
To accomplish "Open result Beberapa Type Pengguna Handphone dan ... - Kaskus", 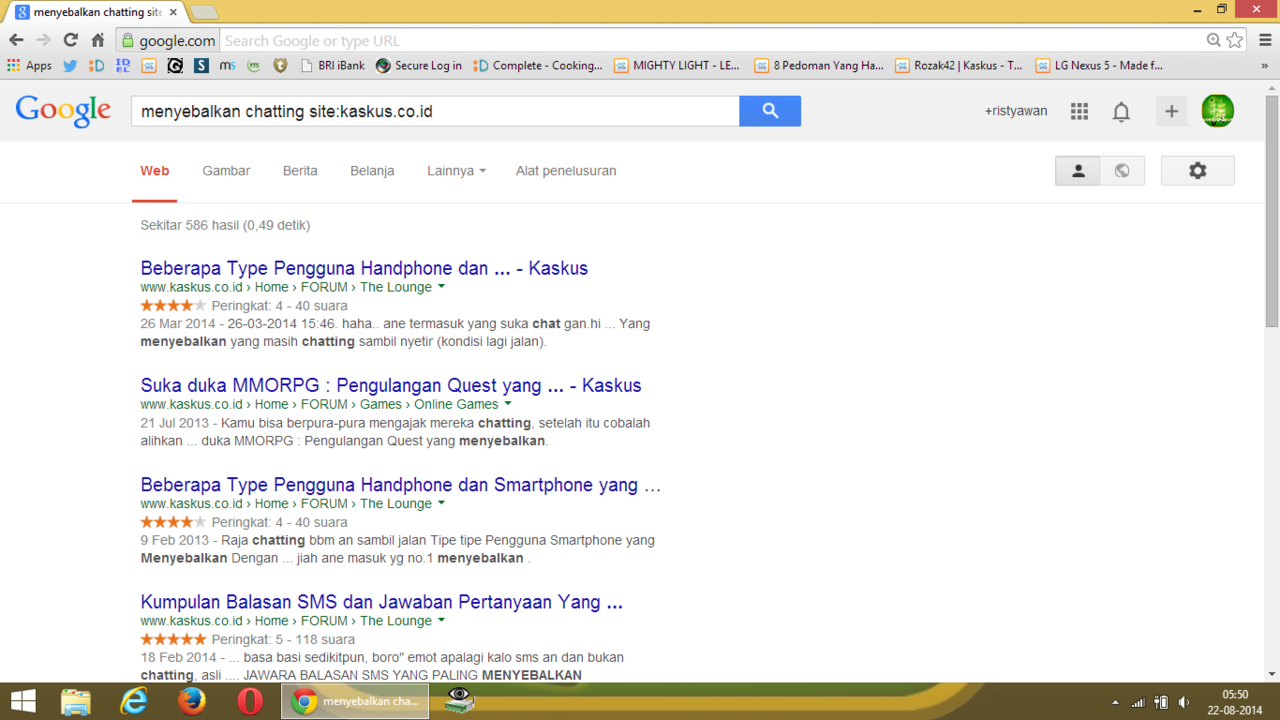I will click(x=364, y=268).
